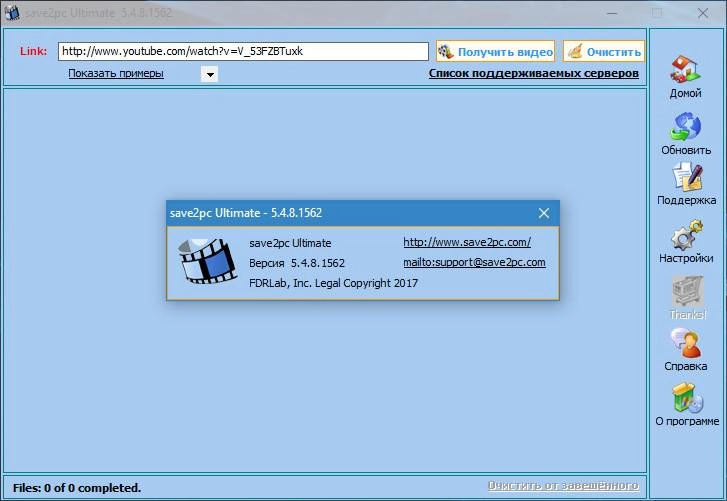727x501 pixels.
Task: Click the Получить видео button
Action: click(x=495, y=51)
